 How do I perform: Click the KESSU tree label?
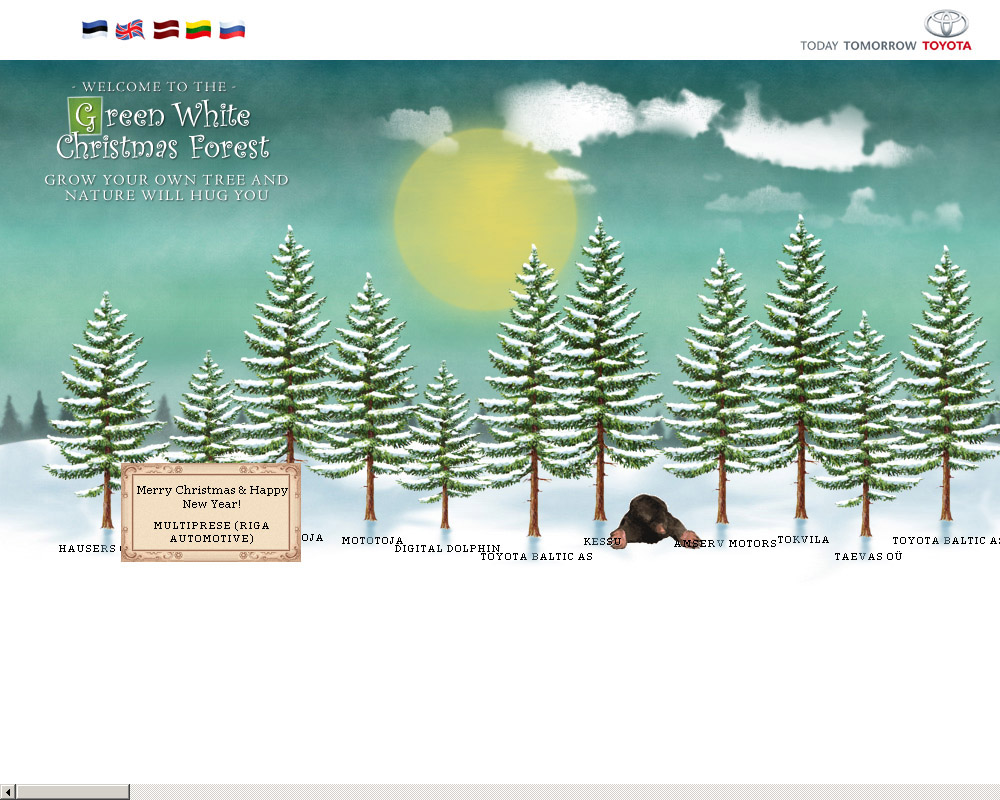coord(602,542)
